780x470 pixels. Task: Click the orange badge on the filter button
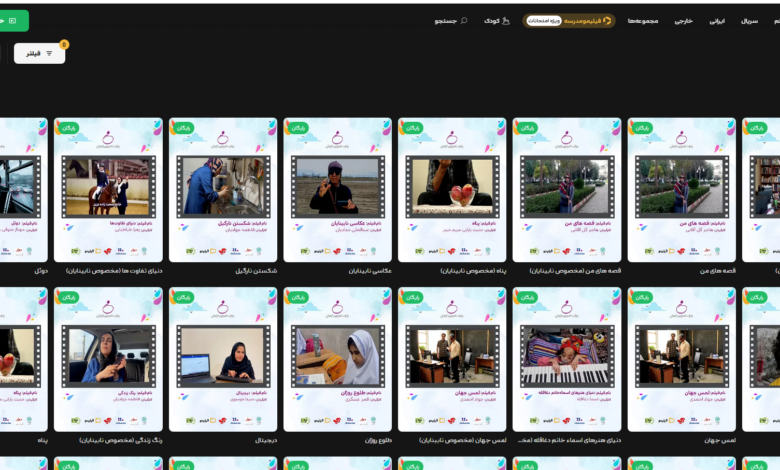(64, 45)
